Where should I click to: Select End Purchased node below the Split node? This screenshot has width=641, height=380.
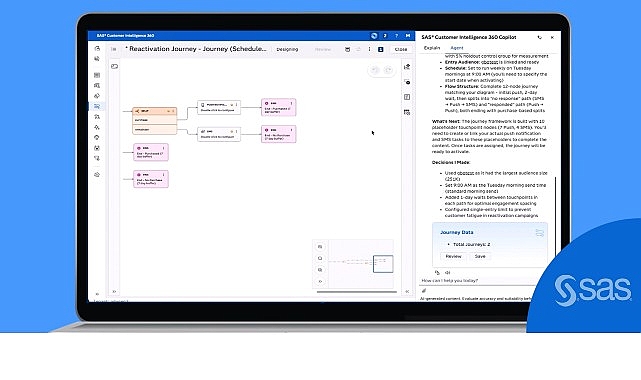151,152
